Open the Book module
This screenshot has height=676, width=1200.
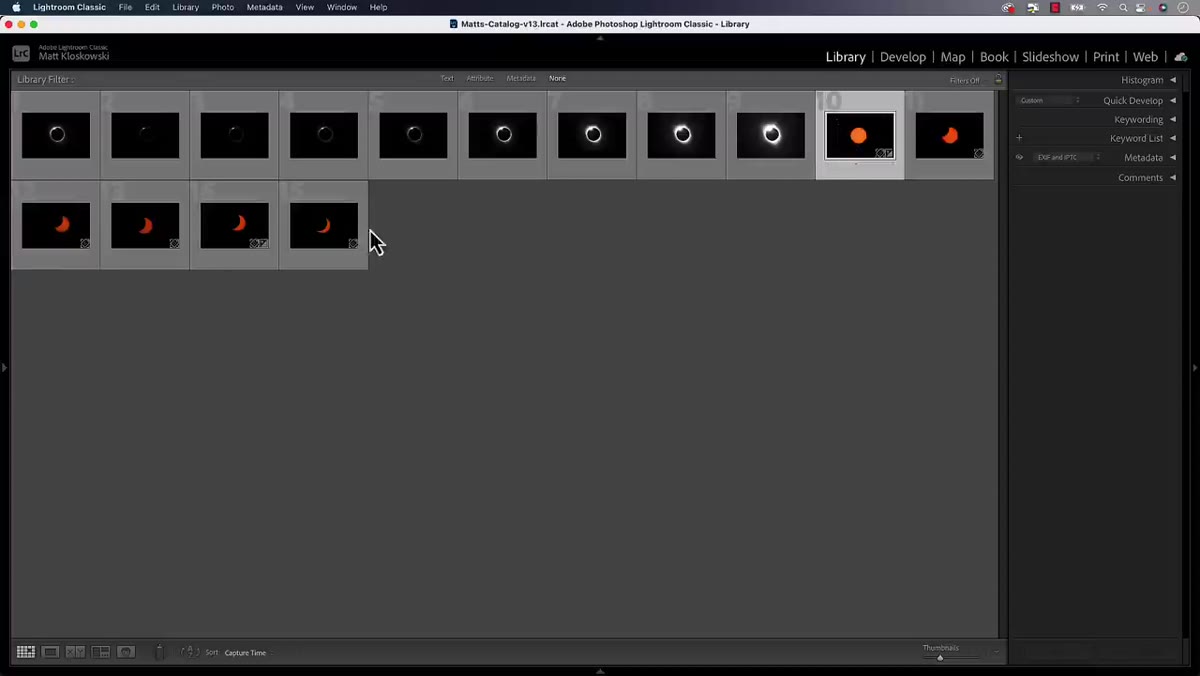pyautogui.click(x=994, y=57)
